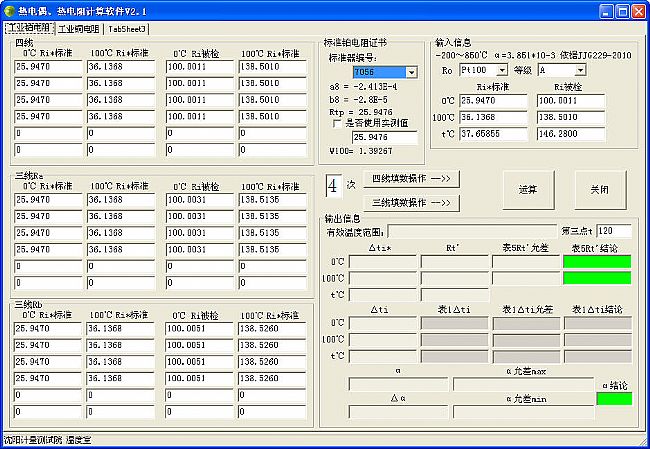This screenshot has height=449, width=650.
Task: Click 三线Ra first row 25.9470 field
Action: tap(48, 200)
